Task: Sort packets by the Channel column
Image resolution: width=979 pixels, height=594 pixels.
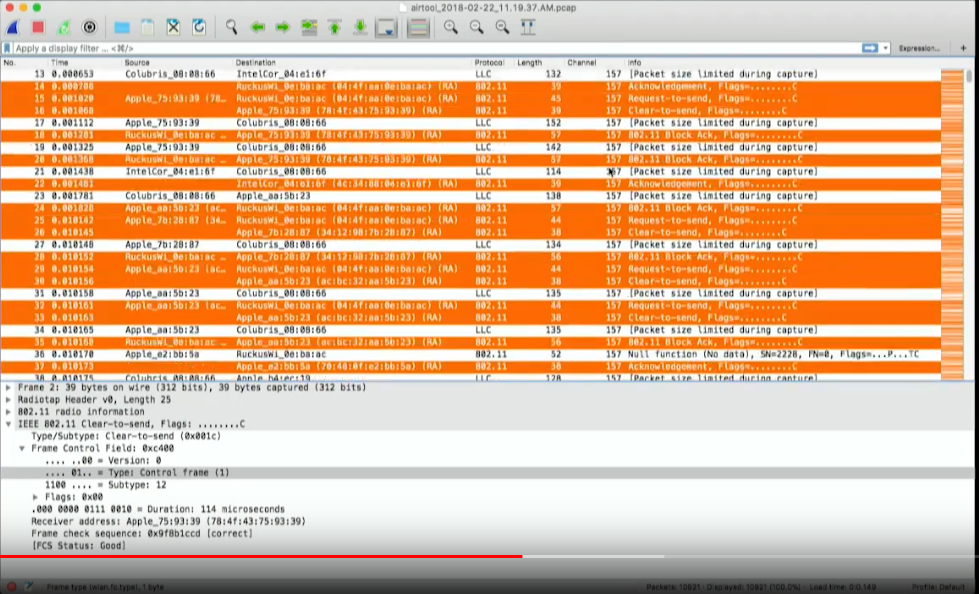Action: point(582,62)
